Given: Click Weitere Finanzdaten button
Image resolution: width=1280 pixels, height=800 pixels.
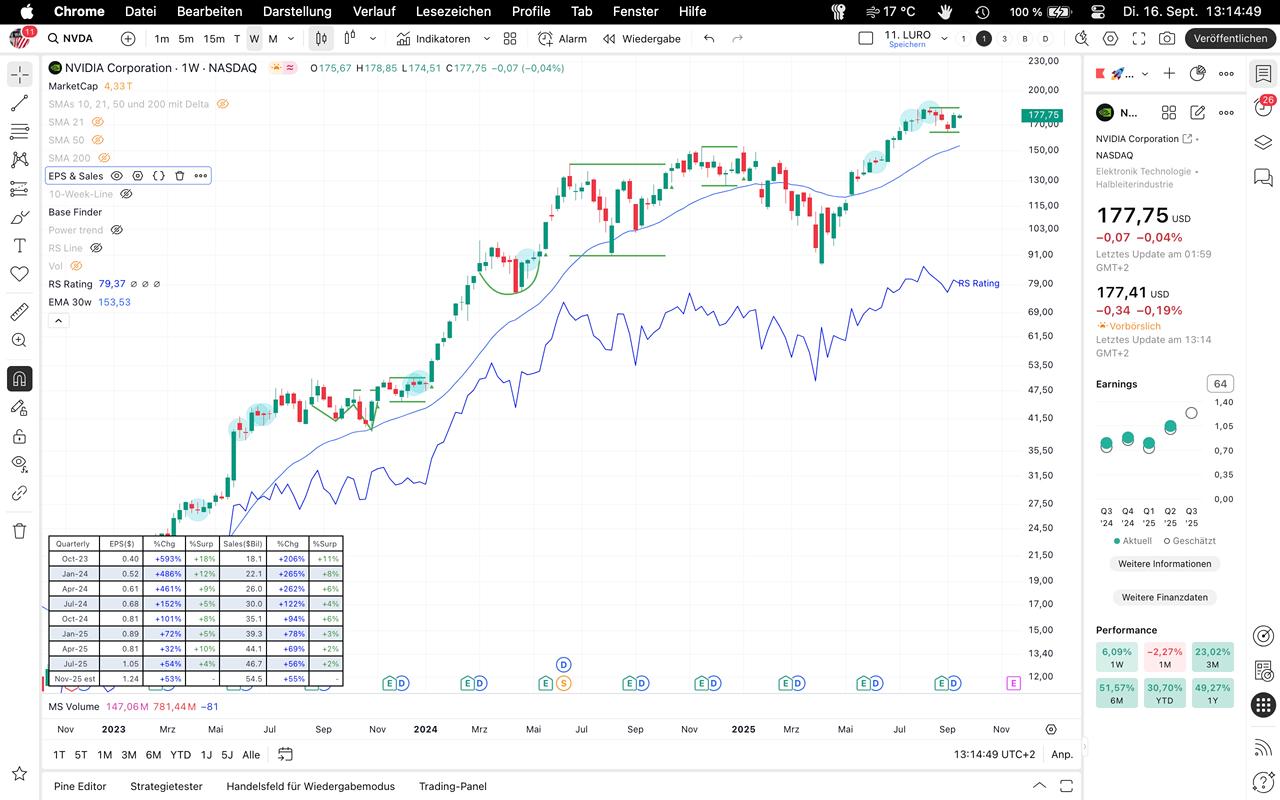Looking at the screenshot, I should [1164, 597].
